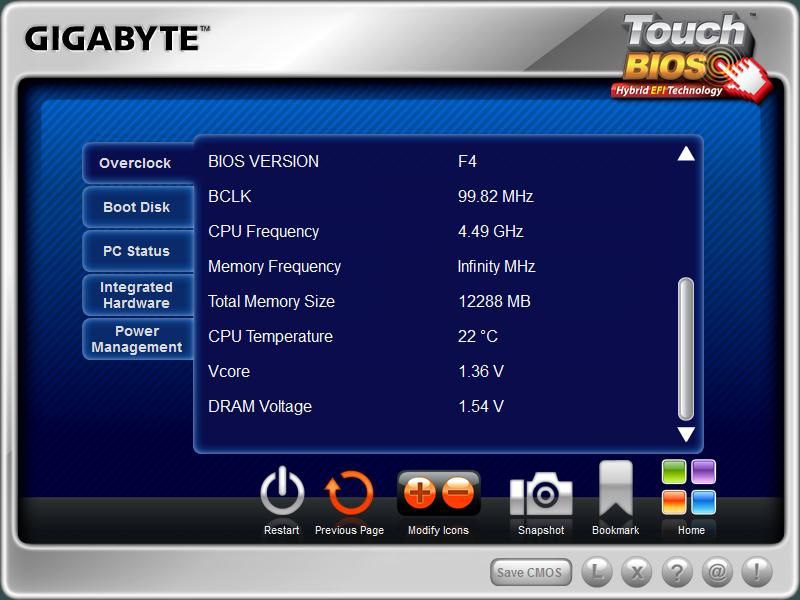
Task: Select the BCLK label
Action: (230, 196)
